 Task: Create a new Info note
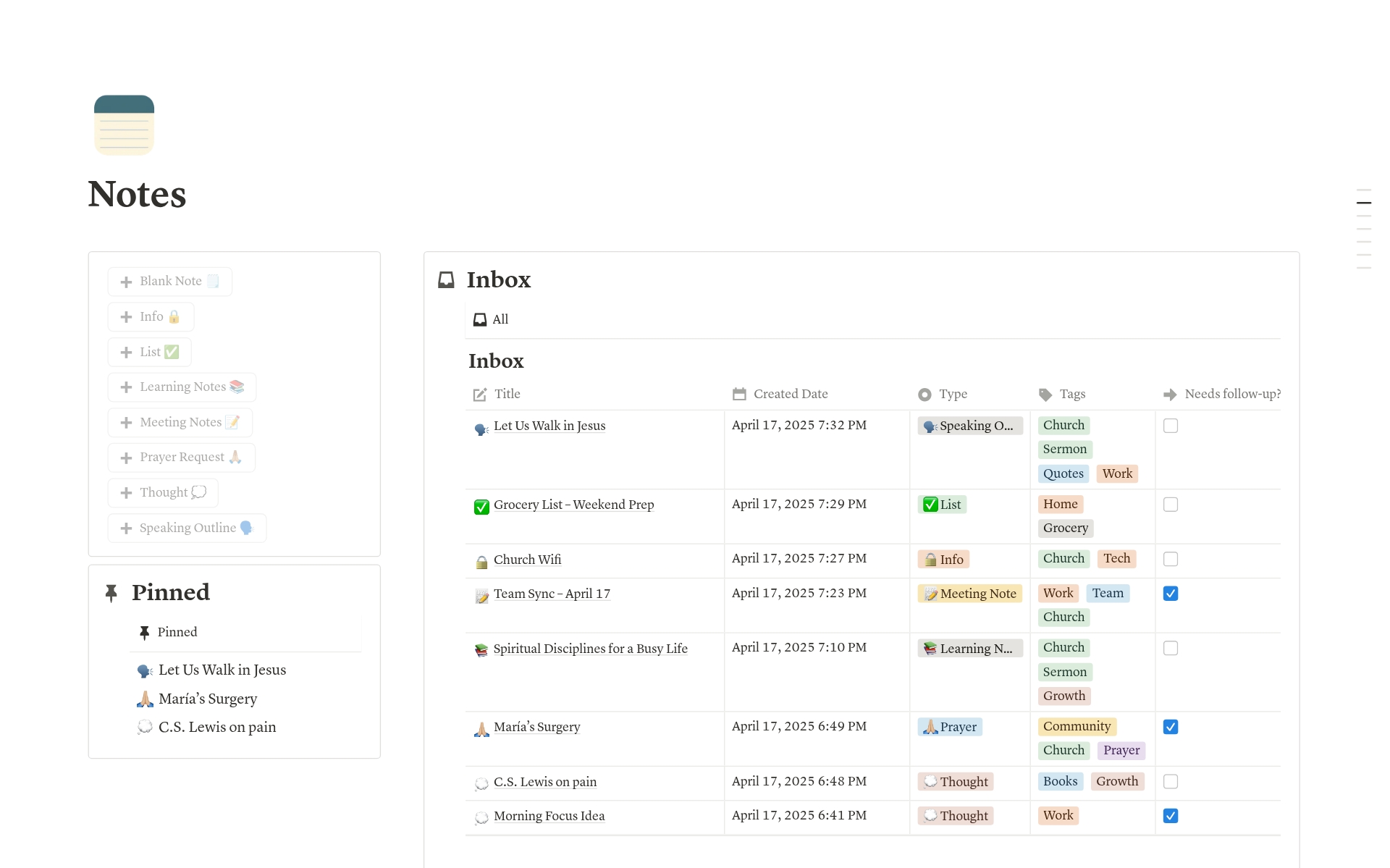(x=151, y=317)
